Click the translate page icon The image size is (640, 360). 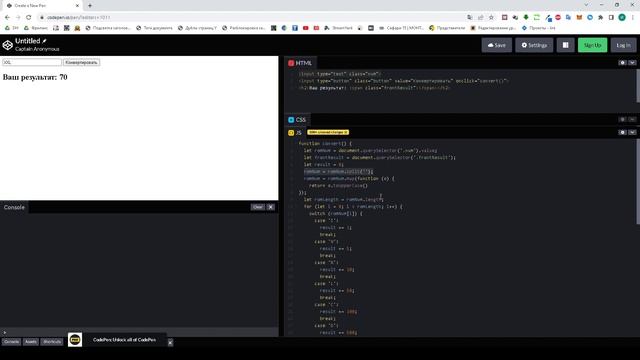point(470,17)
